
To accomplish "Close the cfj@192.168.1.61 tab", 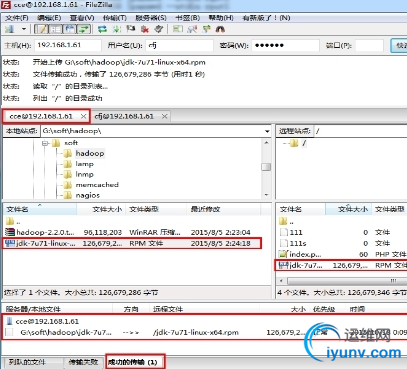I will coord(164,116).
